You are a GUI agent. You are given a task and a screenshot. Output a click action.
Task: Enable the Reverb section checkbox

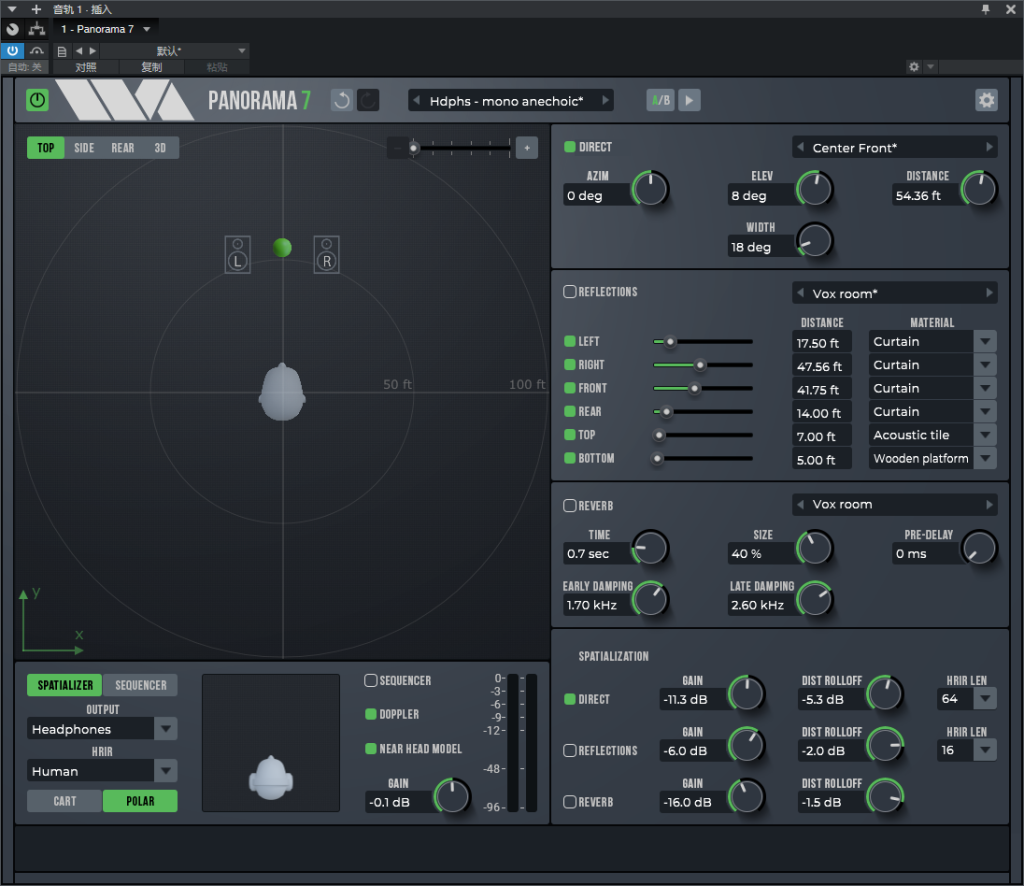pyautogui.click(x=569, y=505)
